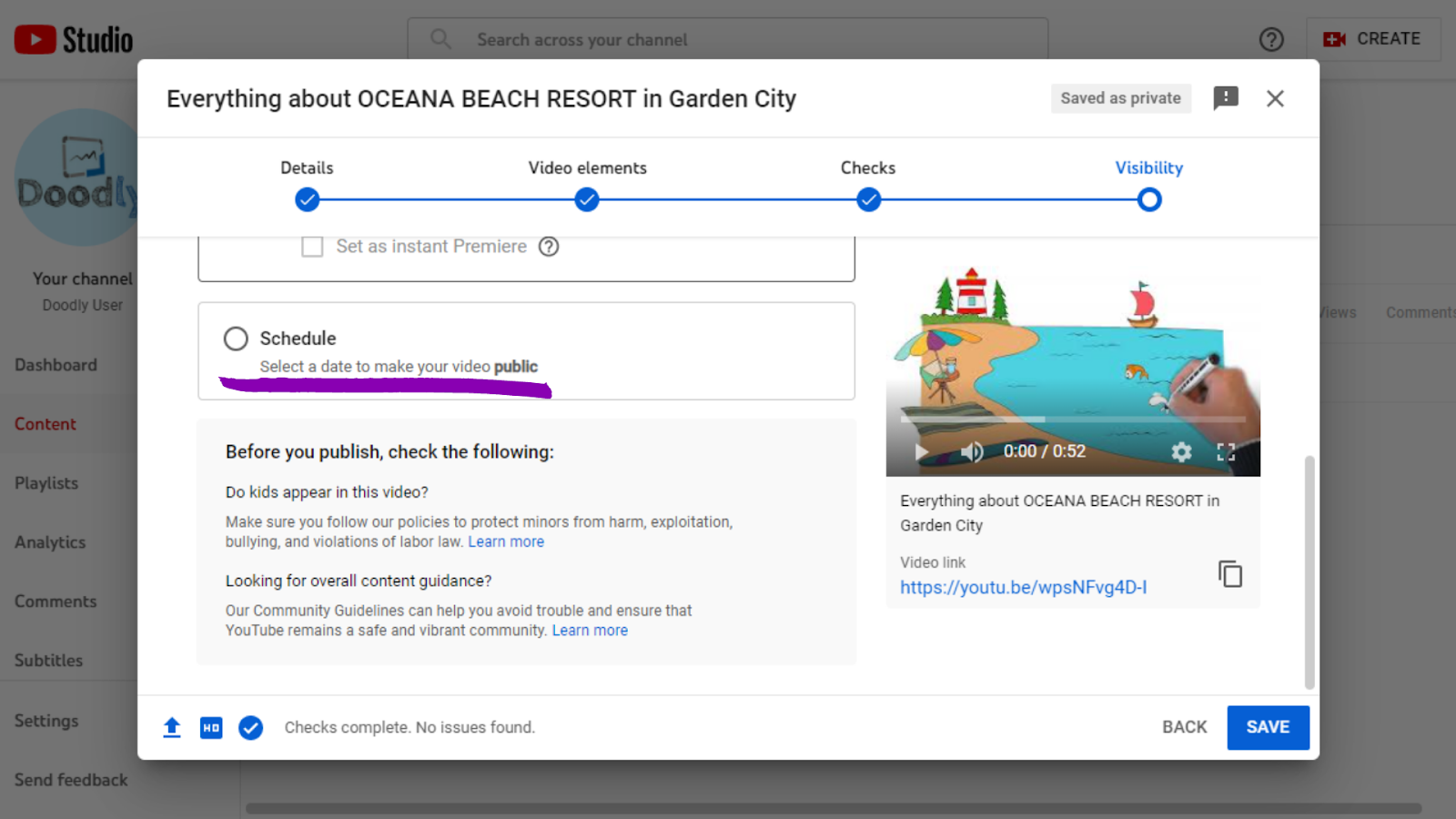
Task: Click the Doodly channel avatar
Action: (76, 177)
